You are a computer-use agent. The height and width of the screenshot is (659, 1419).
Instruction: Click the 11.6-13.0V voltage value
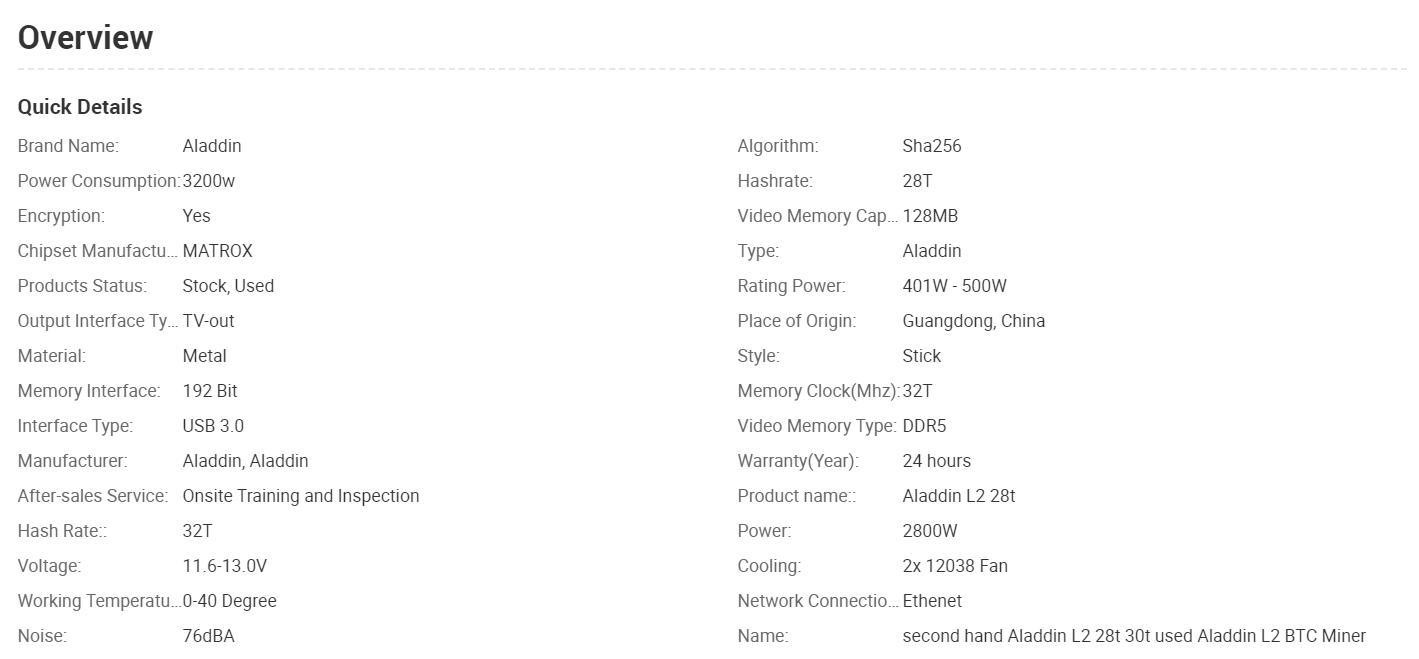tap(225, 566)
